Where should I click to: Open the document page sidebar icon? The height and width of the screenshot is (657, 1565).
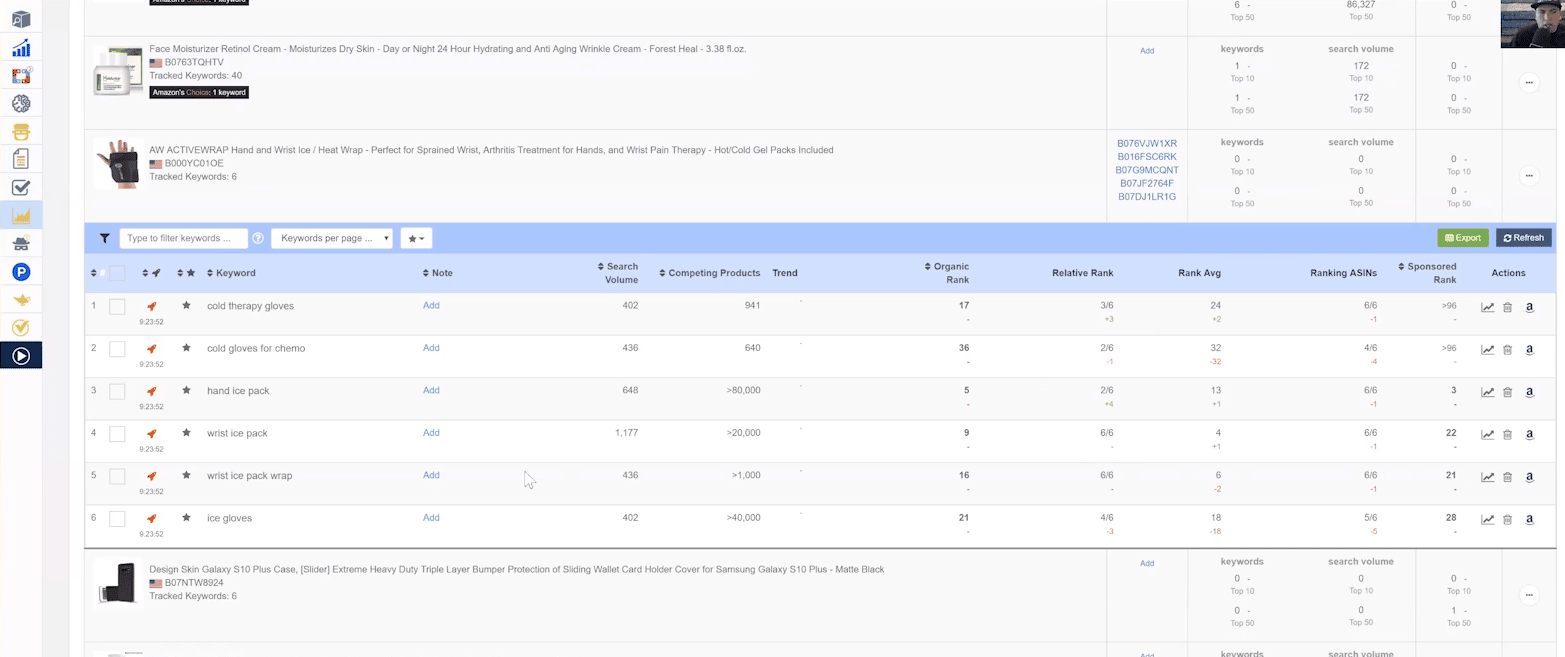tap(21, 159)
